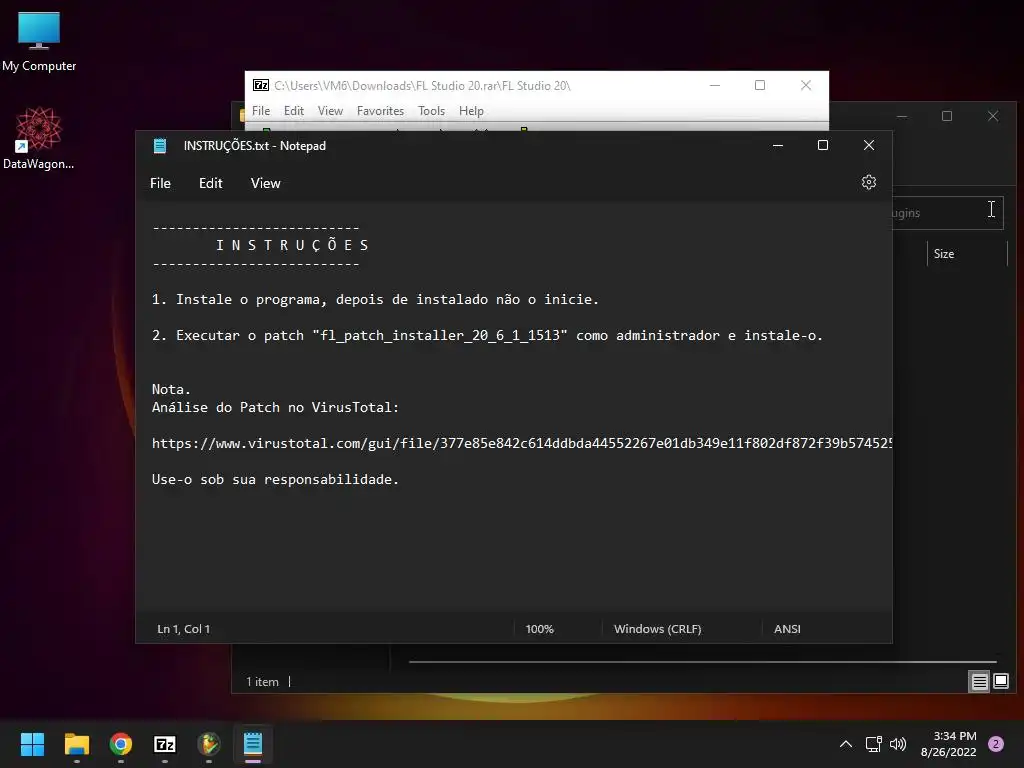Click the 'Nota.' line

(x=171, y=389)
